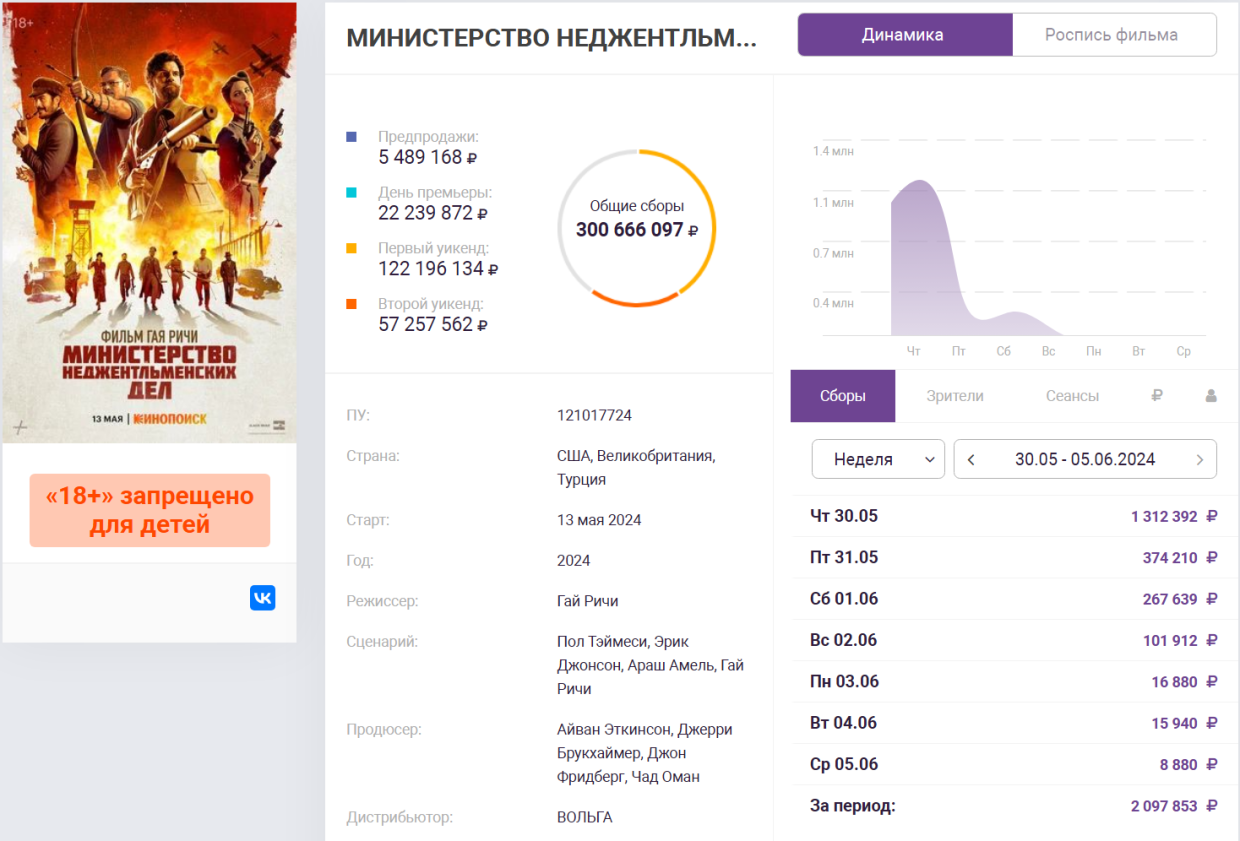Screen dimensions: 1240x841
Task: Click the Вс 02.06 row
Action: (x=1014, y=640)
